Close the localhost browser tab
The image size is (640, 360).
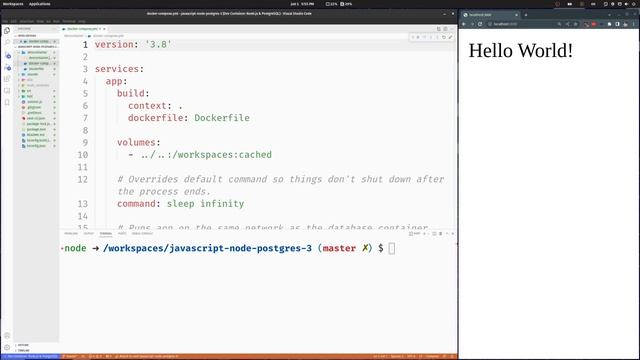click(x=516, y=15)
